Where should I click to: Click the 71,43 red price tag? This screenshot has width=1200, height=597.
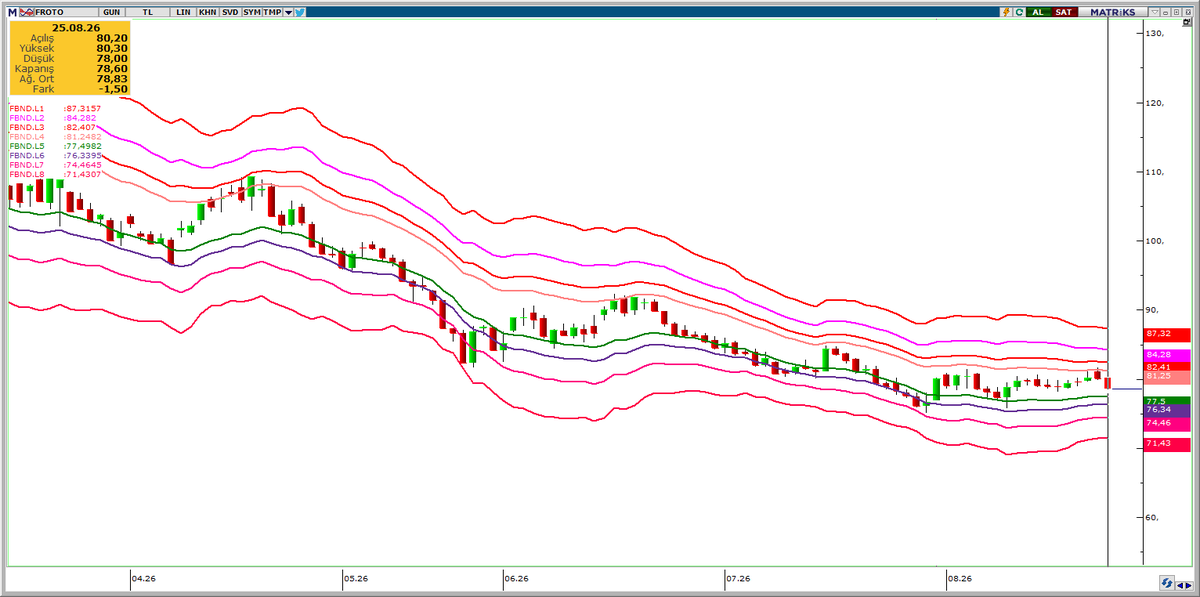1166,443
